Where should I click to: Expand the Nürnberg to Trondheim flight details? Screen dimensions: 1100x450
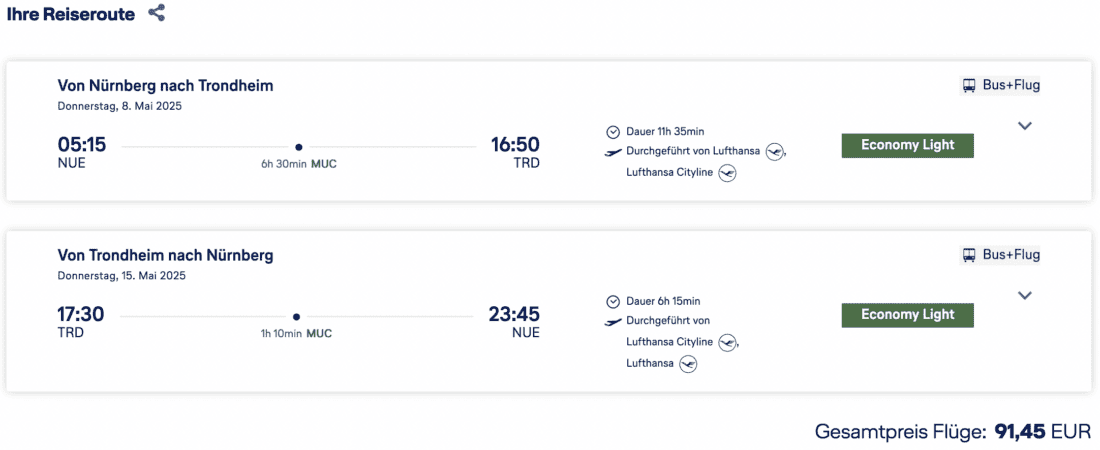click(1024, 126)
